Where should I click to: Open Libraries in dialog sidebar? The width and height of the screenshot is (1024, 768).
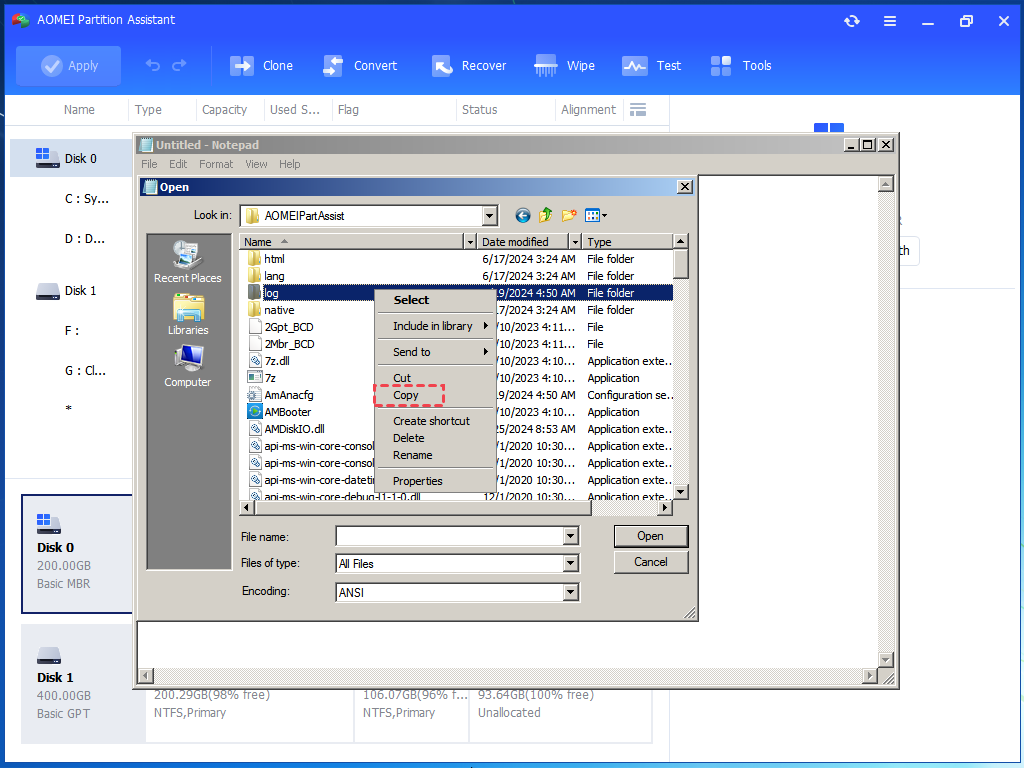pyautogui.click(x=188, y=314)
